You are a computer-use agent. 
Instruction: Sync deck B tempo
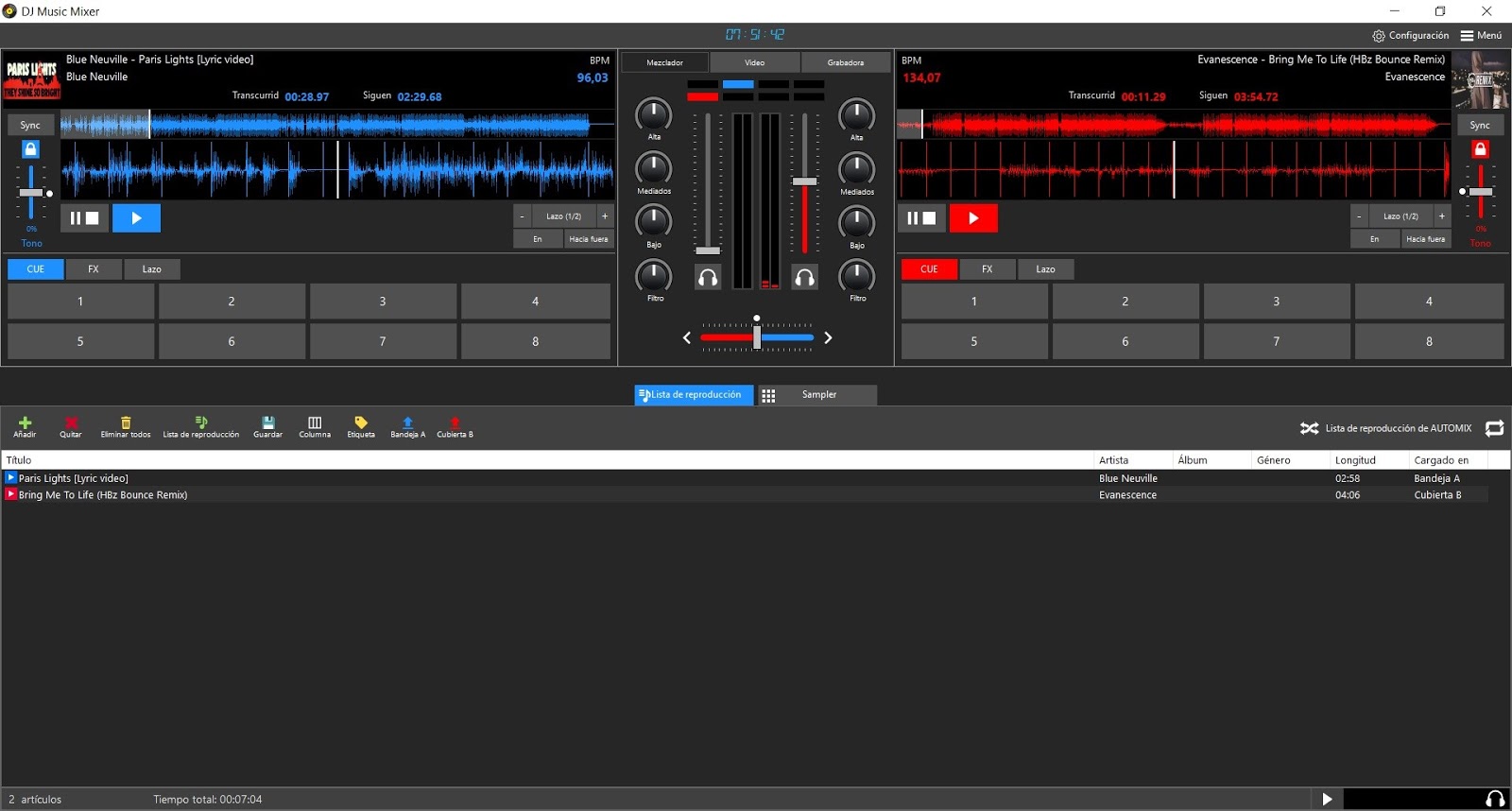coord(1480,125)
